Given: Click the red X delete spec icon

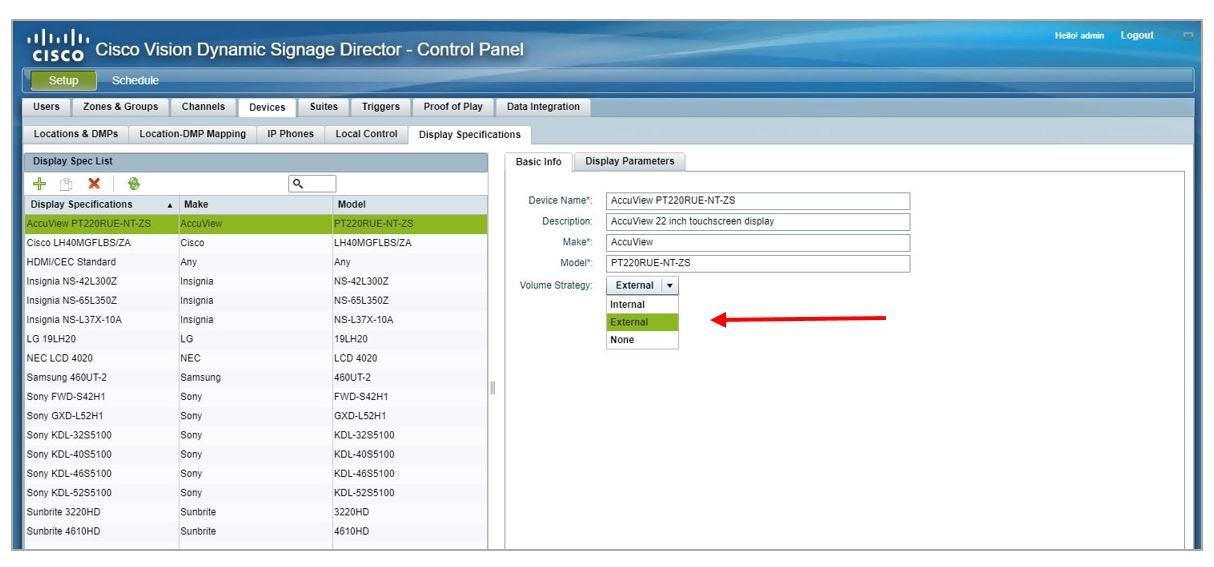Looking at the screenshot, I should pyautogui.click(x=94, y=184).
